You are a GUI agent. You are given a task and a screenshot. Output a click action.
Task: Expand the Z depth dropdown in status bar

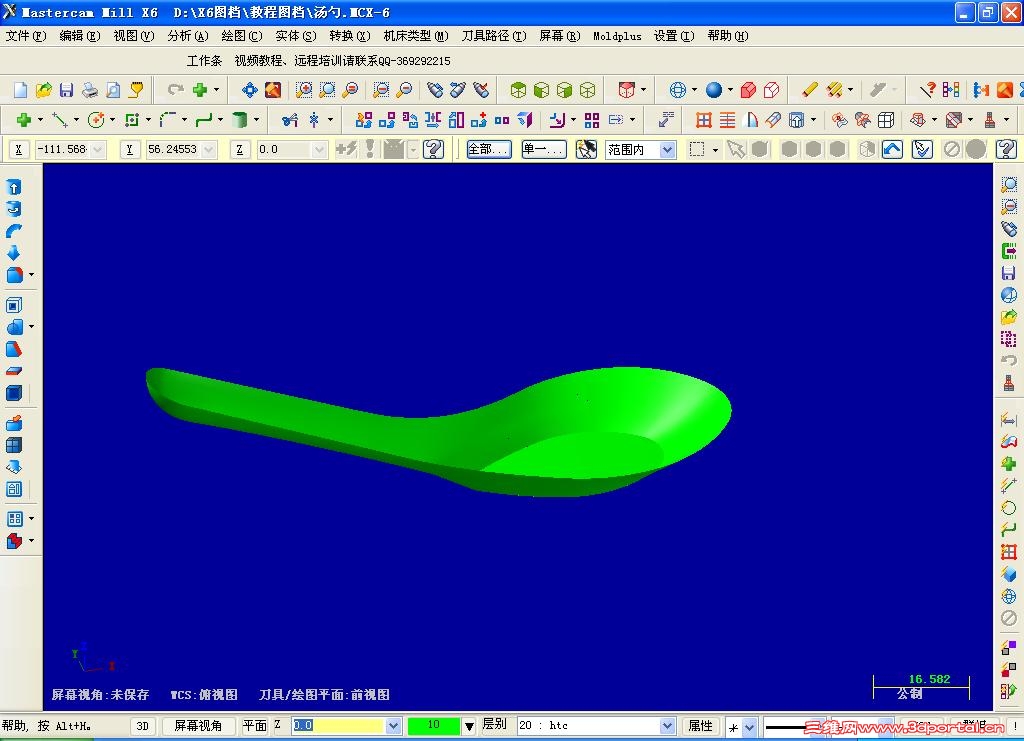tap(393, 726)
